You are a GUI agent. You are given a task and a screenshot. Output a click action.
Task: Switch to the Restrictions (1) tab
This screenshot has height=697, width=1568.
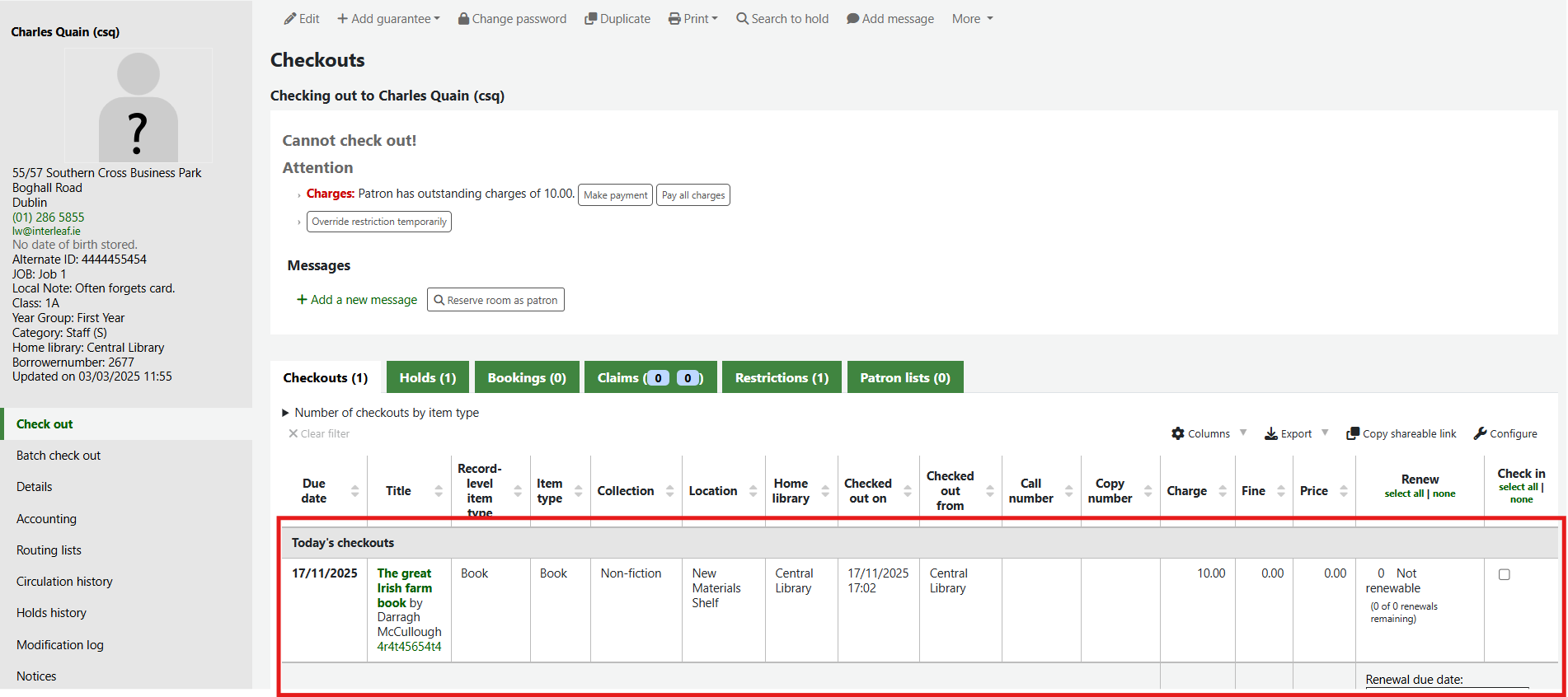(x=781, y=377)
